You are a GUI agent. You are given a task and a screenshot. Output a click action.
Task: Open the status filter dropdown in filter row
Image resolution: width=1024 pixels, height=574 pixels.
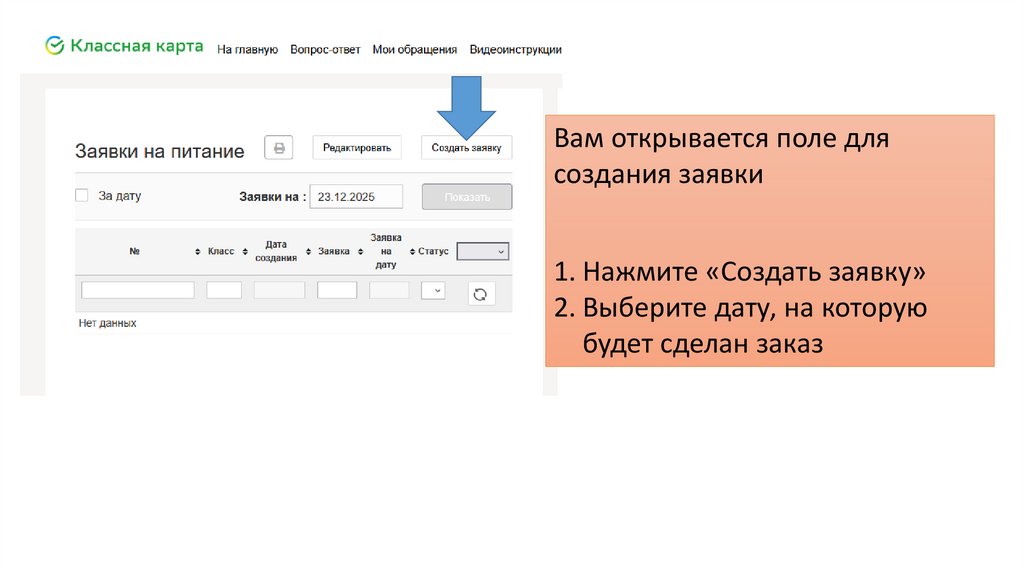pos(433,291)
